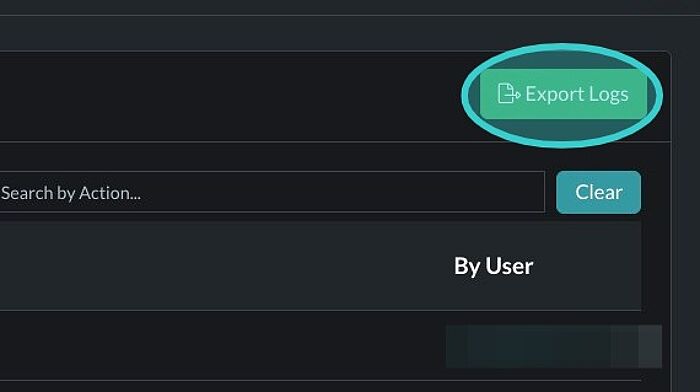Export the audit logs to file
This screenshot has height=392, width=700.
[x=563, y=94]
